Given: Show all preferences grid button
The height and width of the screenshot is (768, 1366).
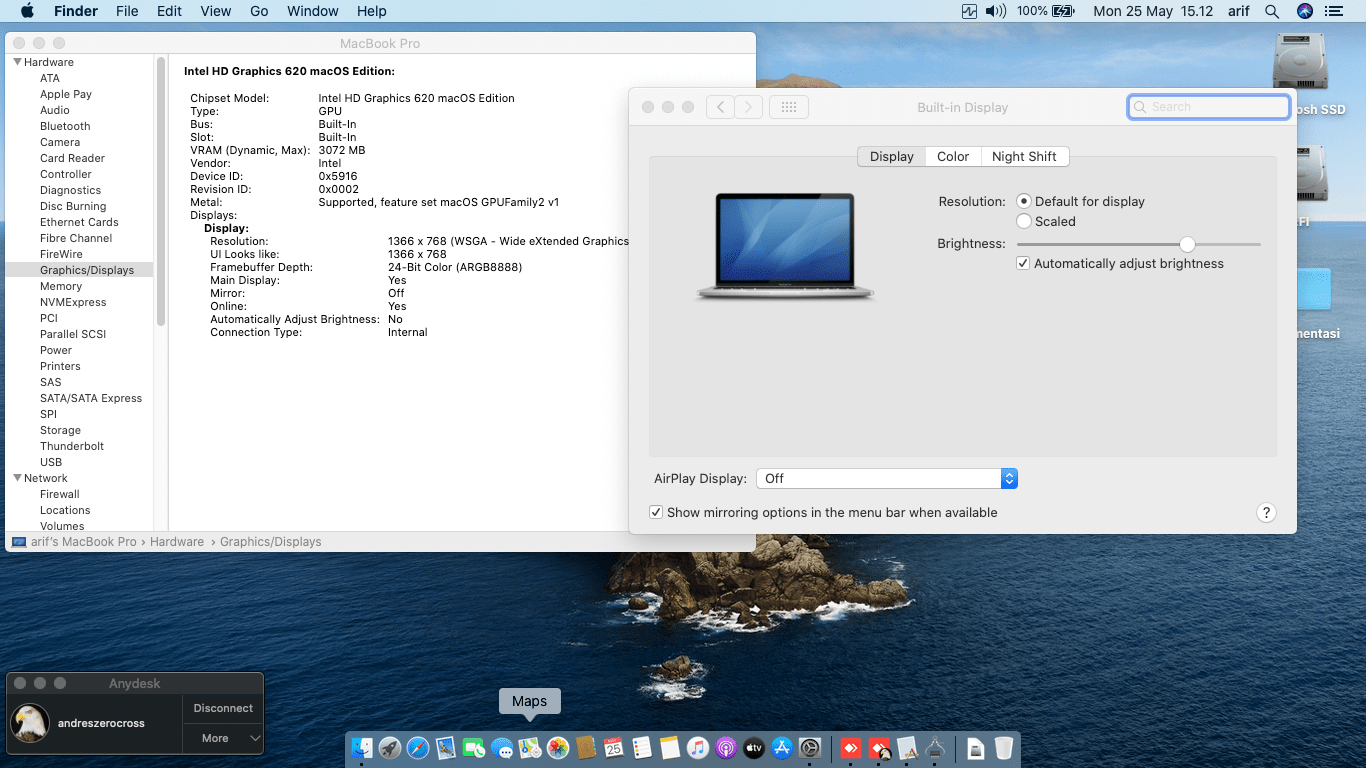Looking at the screenshot, I should 788,107.
